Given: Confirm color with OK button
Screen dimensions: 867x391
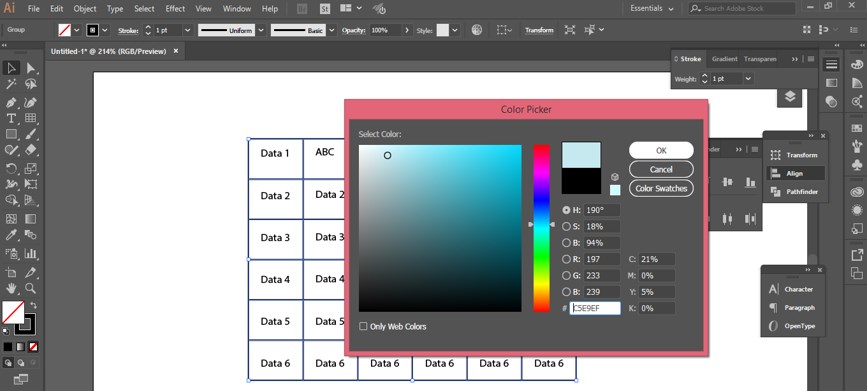Looking at the screenshot, I should click(x=661, y=150).
